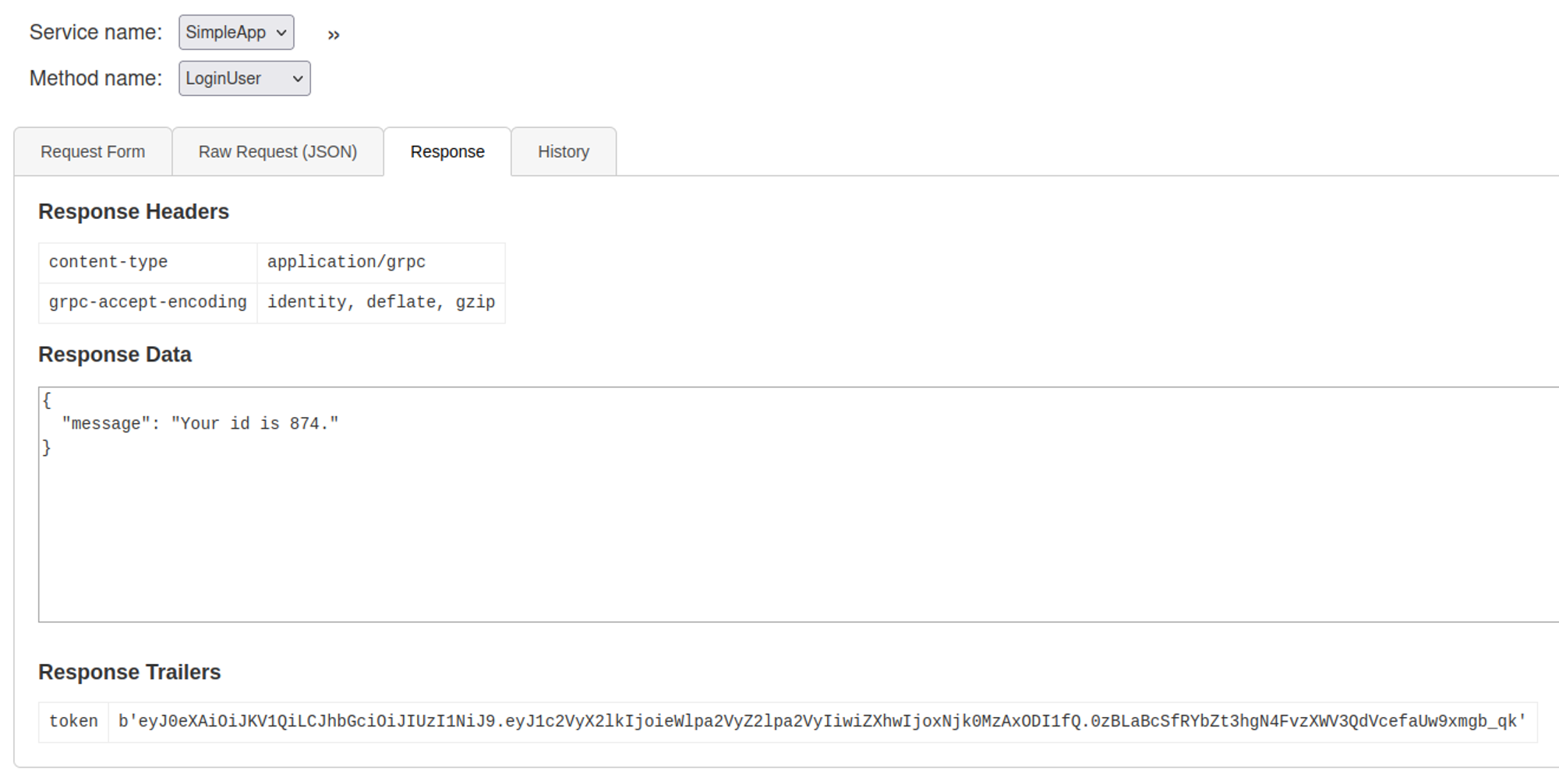
Task: Select the JWT token value string
Action: tap(822, 722)
